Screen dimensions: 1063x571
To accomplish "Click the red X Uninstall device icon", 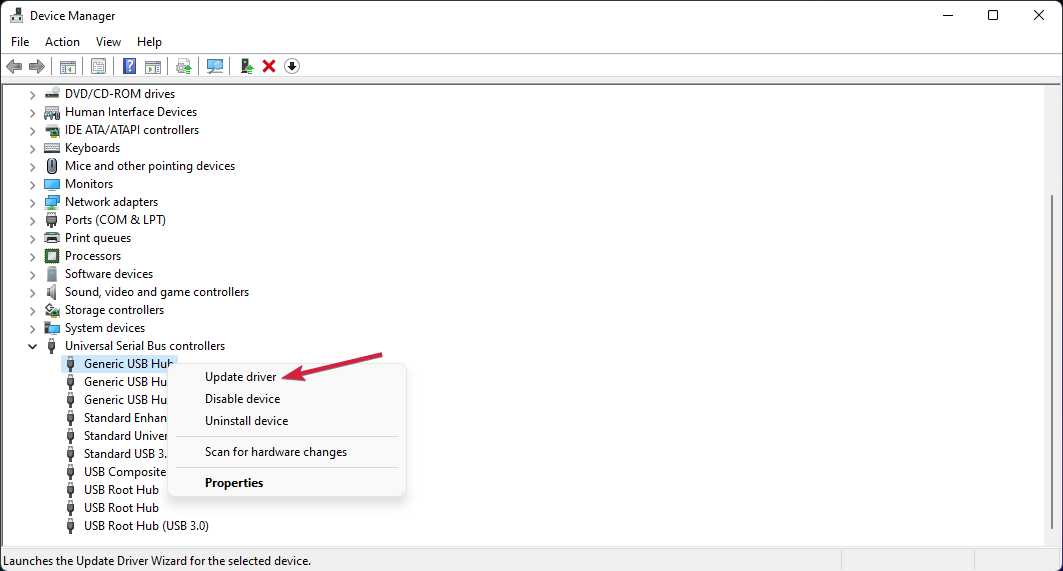I will tap(269, 66).
